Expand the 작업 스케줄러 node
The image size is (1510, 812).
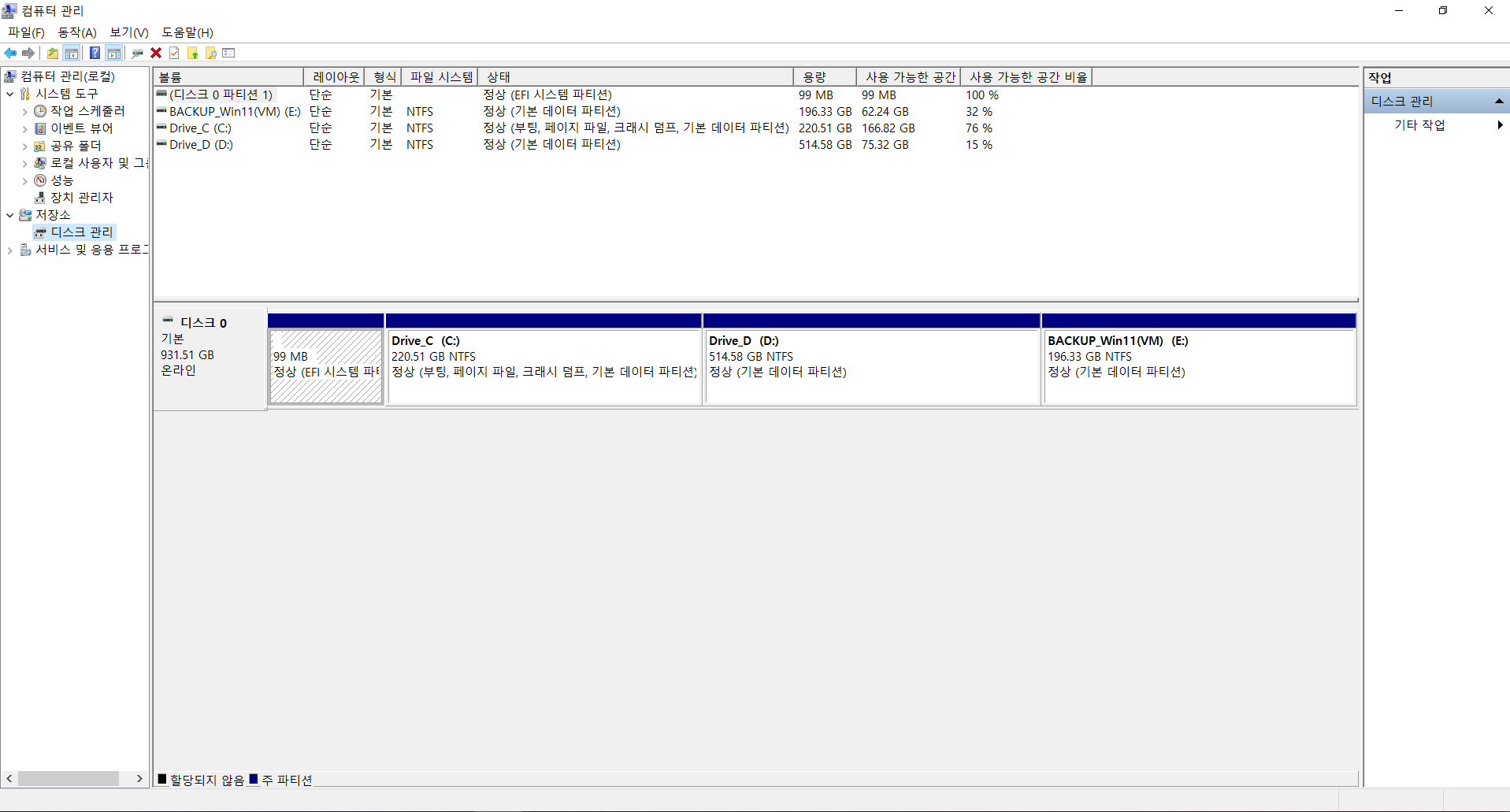[x=24, y=111]
